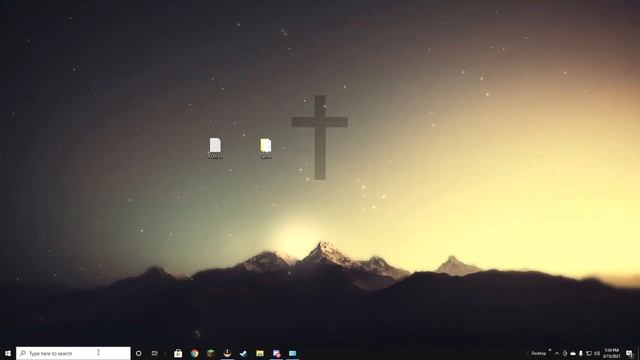Open Cortana from the taskbar circle icon
This screenshot has width=640, height=360.
coord(138,353)
